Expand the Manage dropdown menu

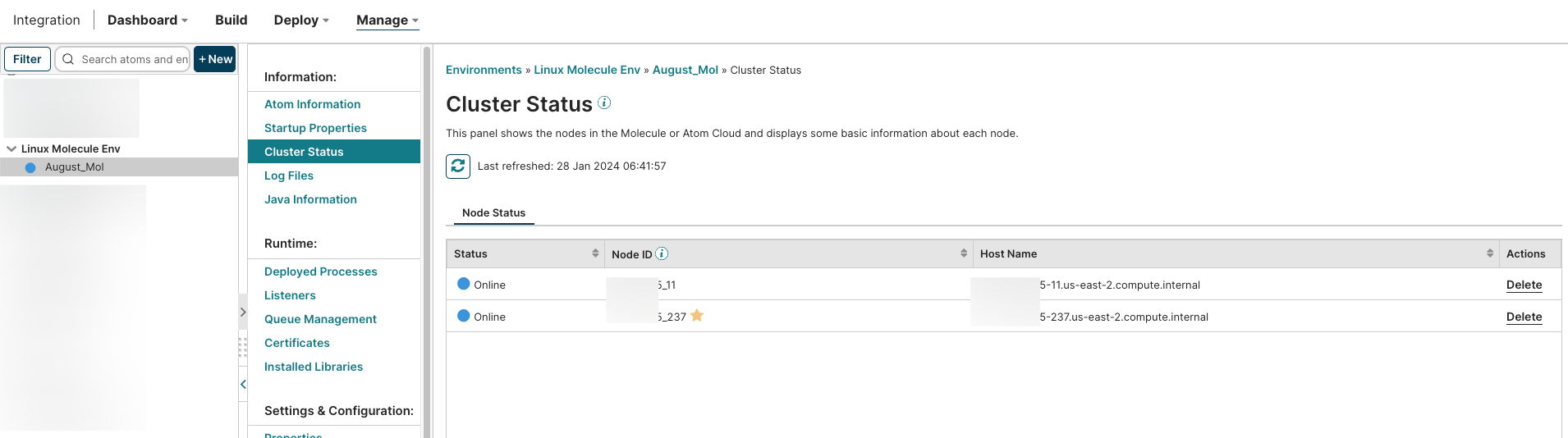[x=387, y=20]
